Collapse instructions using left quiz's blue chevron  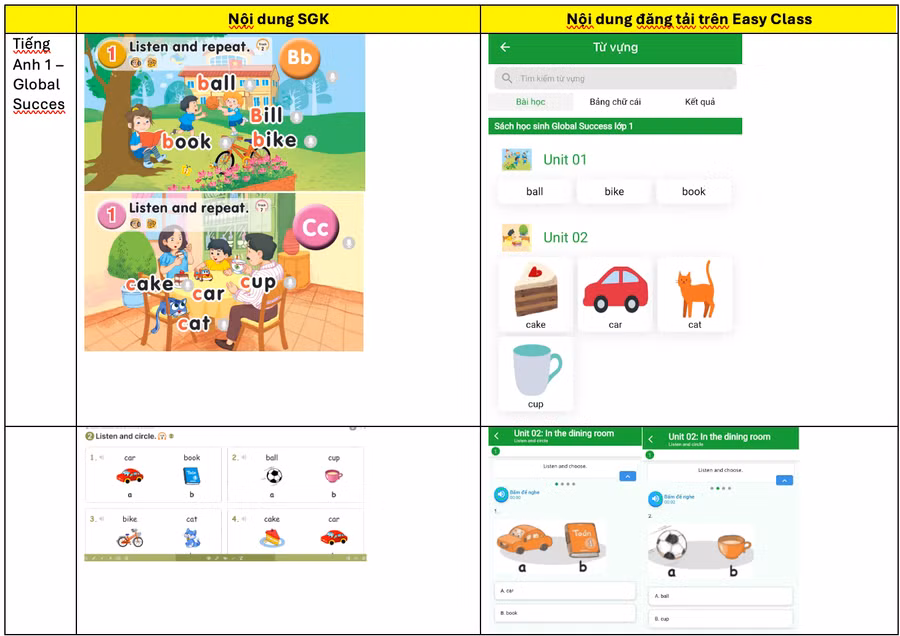coord(627,476)
